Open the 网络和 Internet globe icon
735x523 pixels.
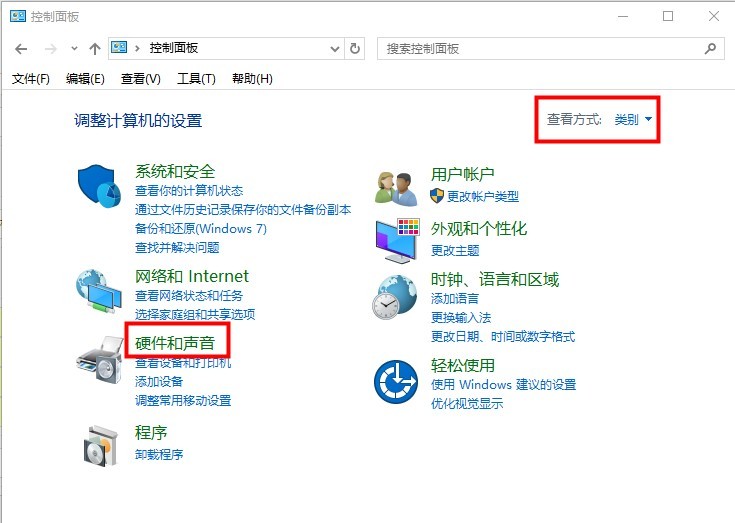[99, 291]
